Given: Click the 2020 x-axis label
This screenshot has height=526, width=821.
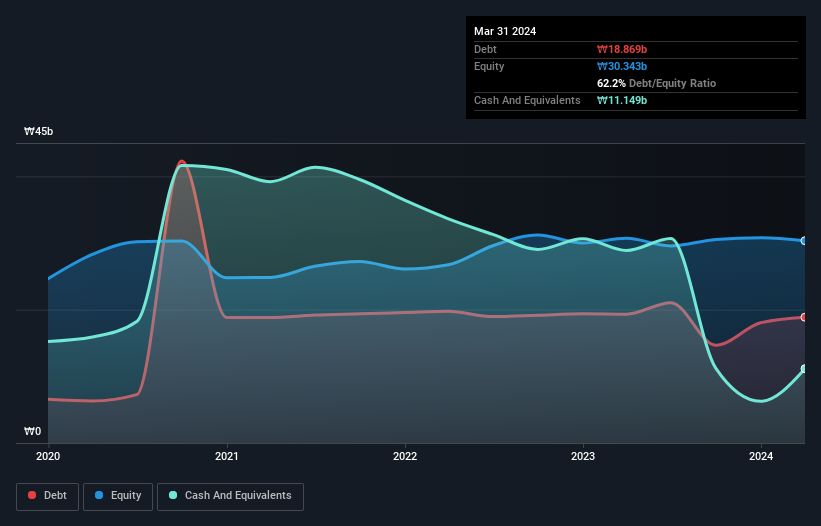Looking at the screenshot, I should coord(48,456).
